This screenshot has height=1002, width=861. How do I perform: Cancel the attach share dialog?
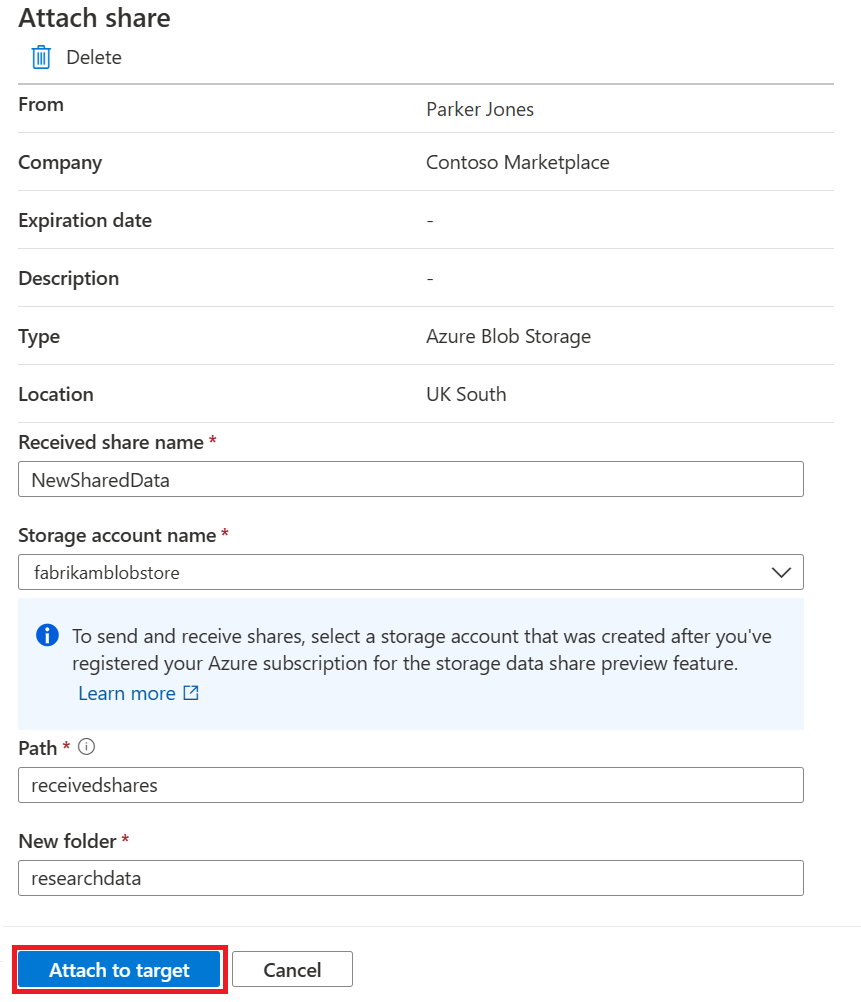pos(292,970)
